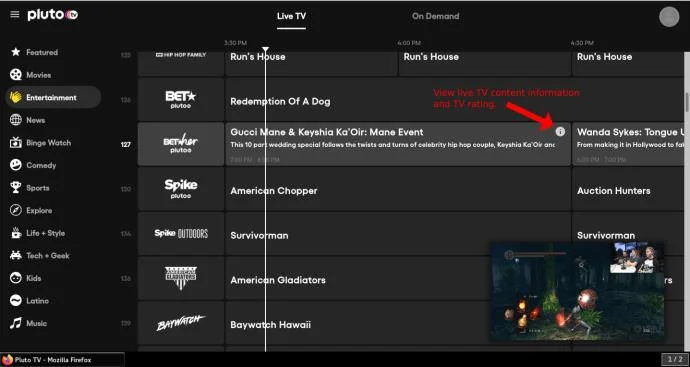Click channel number 127
Image resolution: width=690 pixels, height=367 pixels.
tap(126, 144)
